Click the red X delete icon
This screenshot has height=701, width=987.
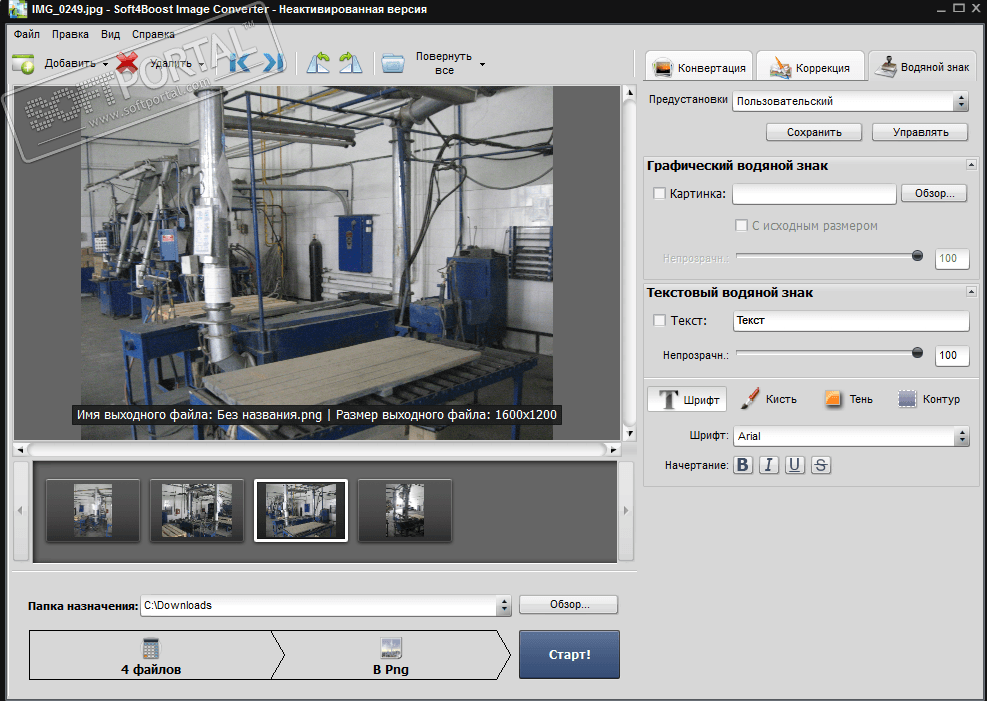(x=127, y=63)
